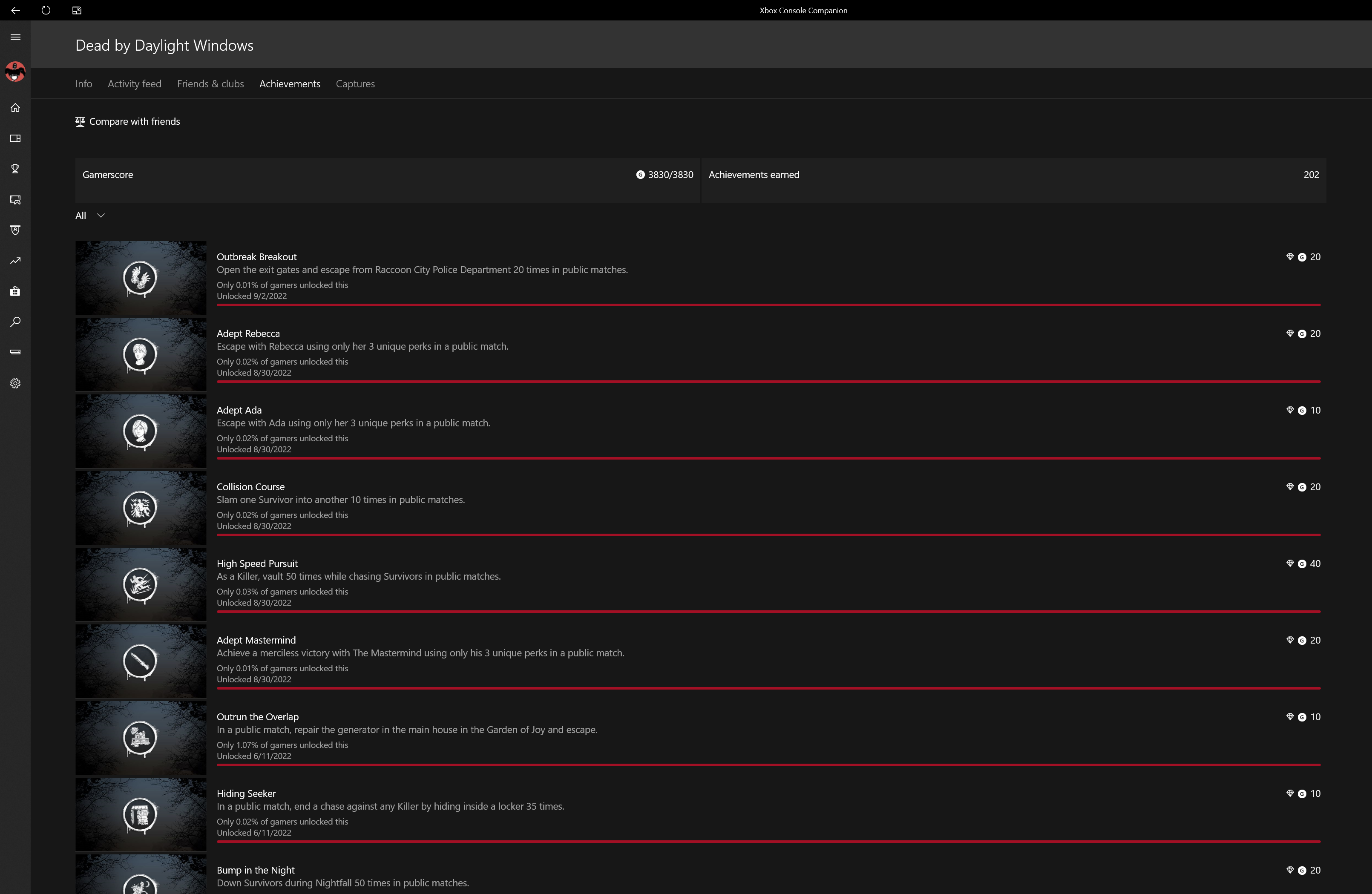
Task: Click Collision Course description about slamming Survivors
Action: [341, 500]
